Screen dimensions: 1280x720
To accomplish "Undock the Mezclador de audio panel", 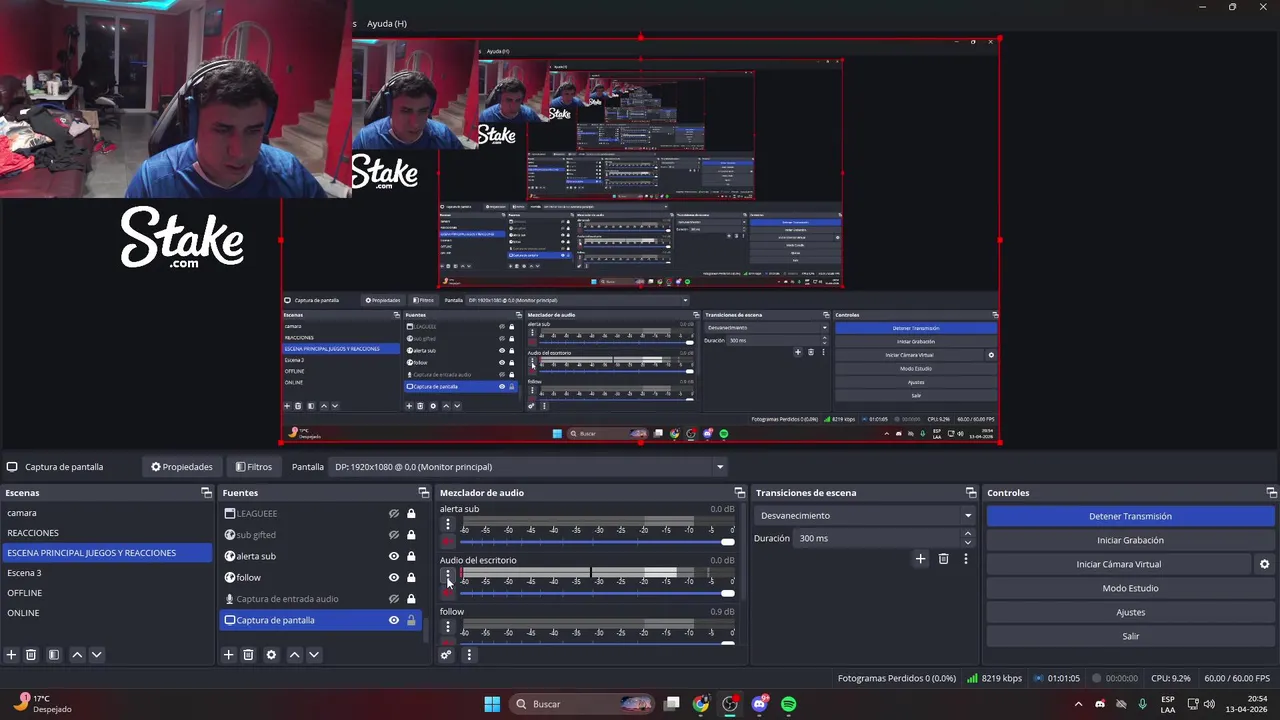I will pos(739,493).
